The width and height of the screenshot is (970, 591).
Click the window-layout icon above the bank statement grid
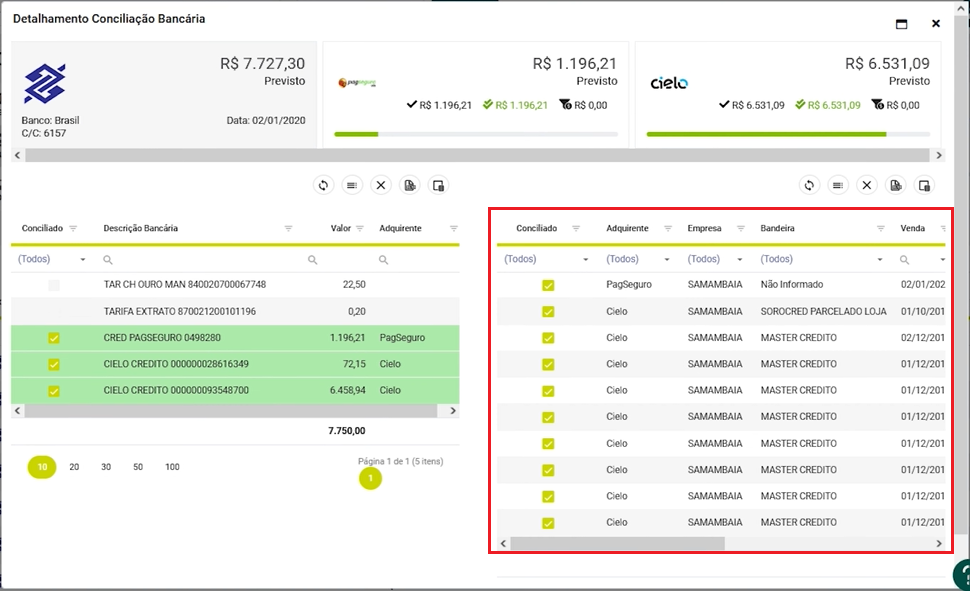point(439,185)
